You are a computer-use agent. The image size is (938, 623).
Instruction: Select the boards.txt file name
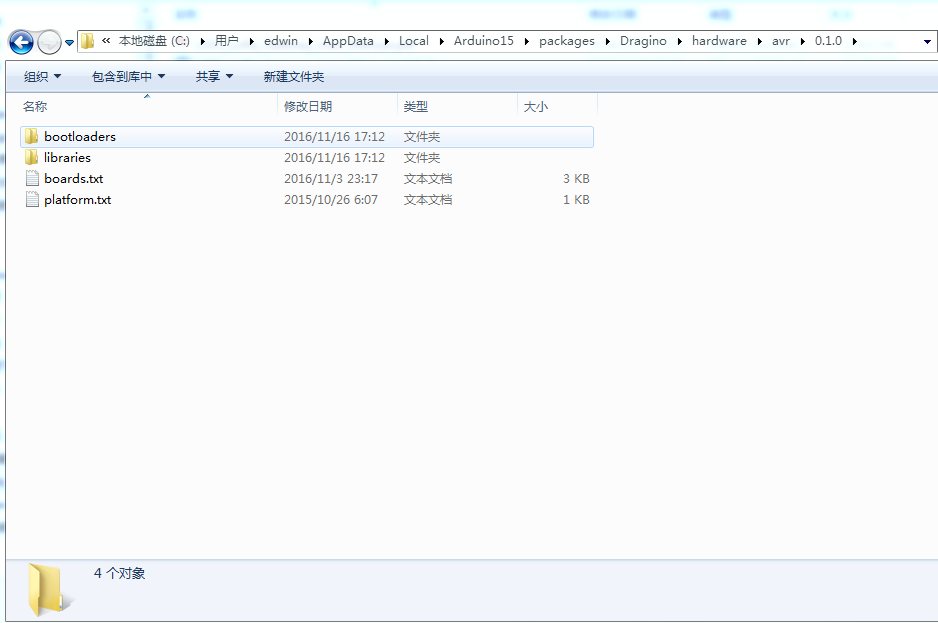(74, 178)
